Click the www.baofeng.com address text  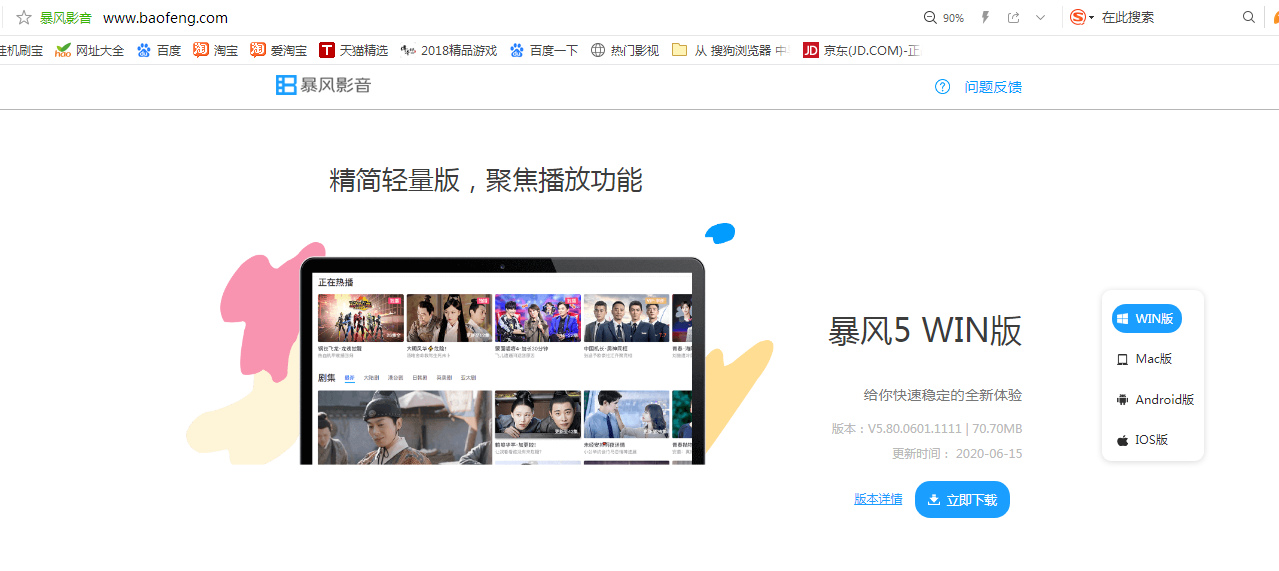click(165, 18)
